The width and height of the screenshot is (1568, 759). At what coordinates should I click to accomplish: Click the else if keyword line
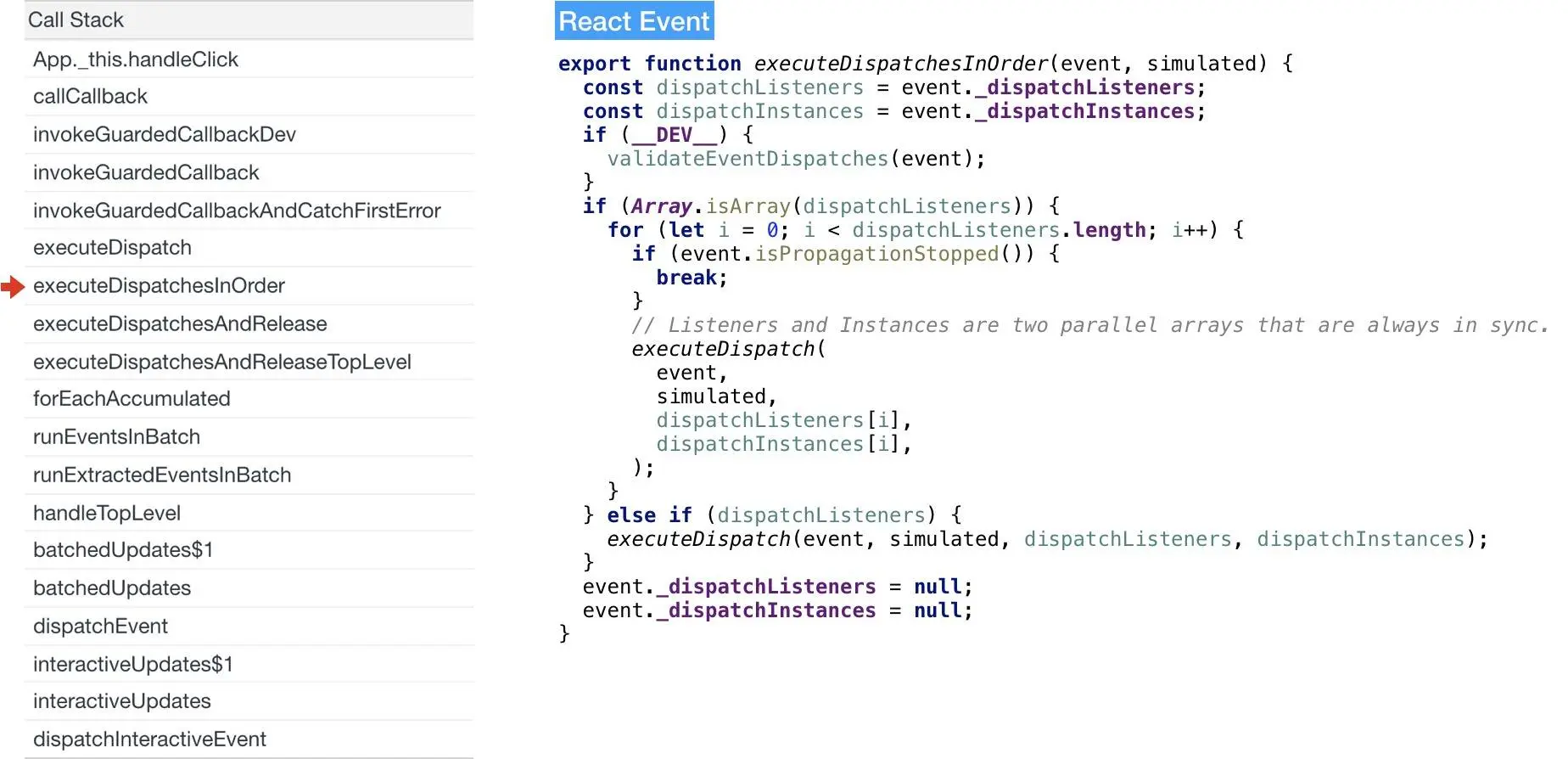[649, 515]
